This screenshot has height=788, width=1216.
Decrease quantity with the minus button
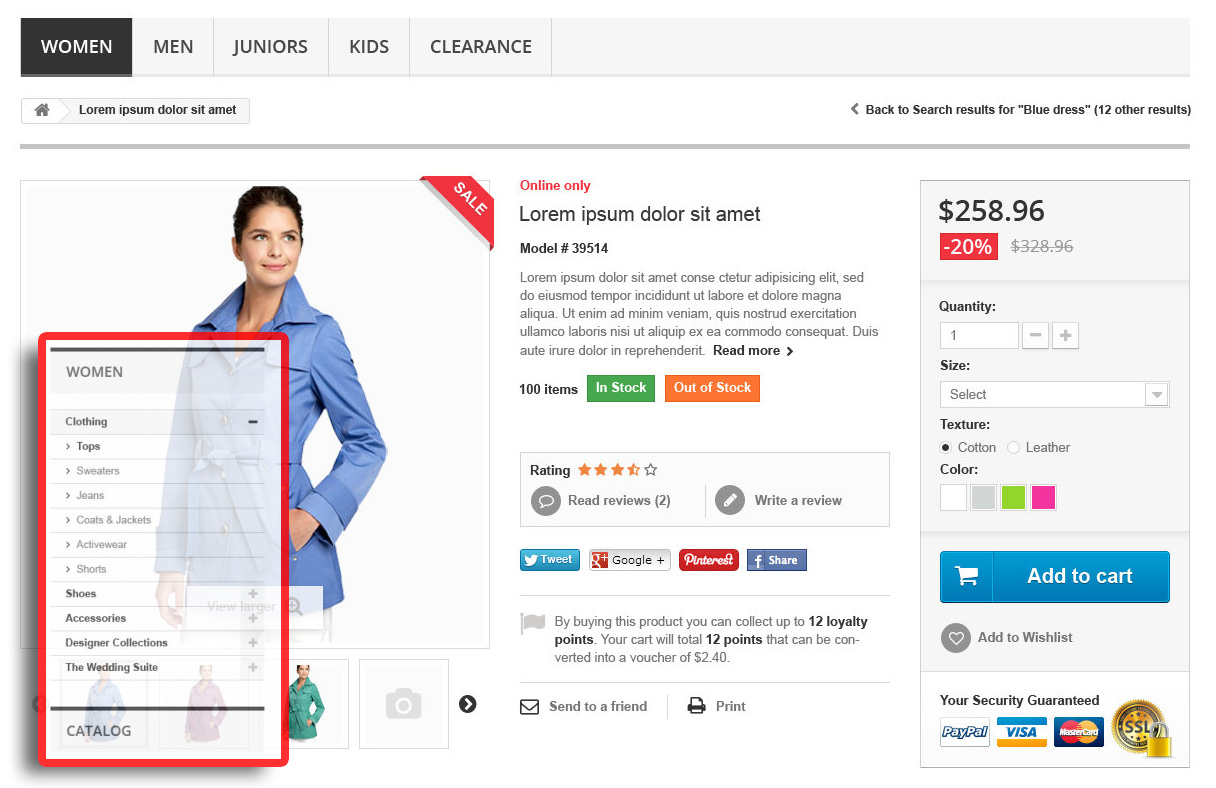1036,336
